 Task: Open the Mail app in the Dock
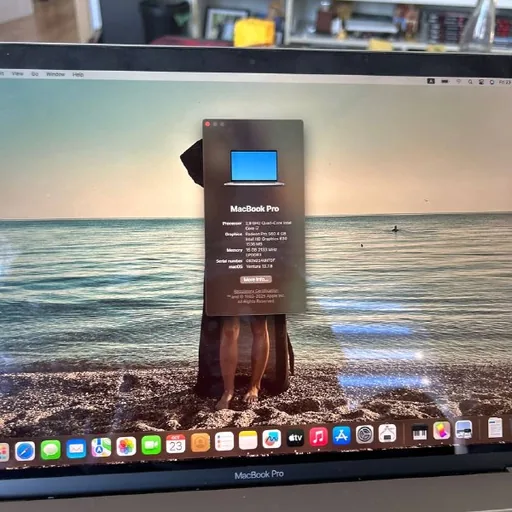coord(76,448)
